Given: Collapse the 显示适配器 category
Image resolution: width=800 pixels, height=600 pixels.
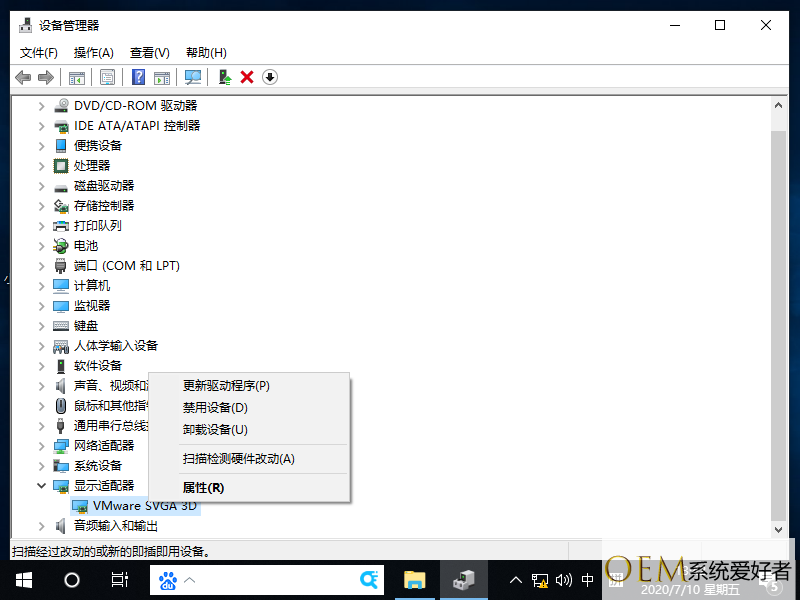Looking at the screenshot, I should pos(41,485).
